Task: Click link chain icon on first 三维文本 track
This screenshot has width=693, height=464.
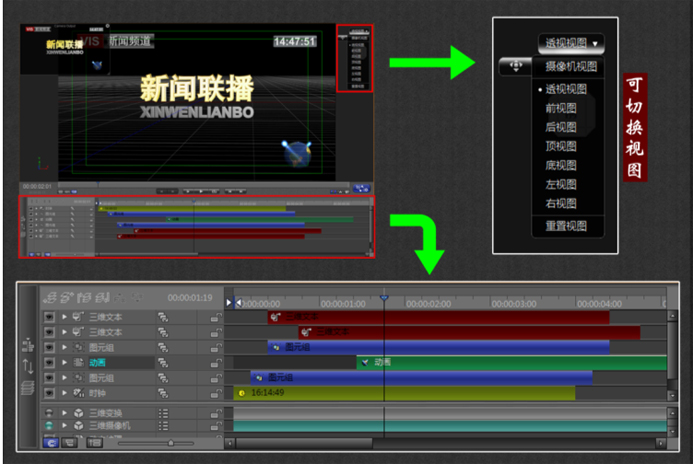Action: [x=163, y=317]
